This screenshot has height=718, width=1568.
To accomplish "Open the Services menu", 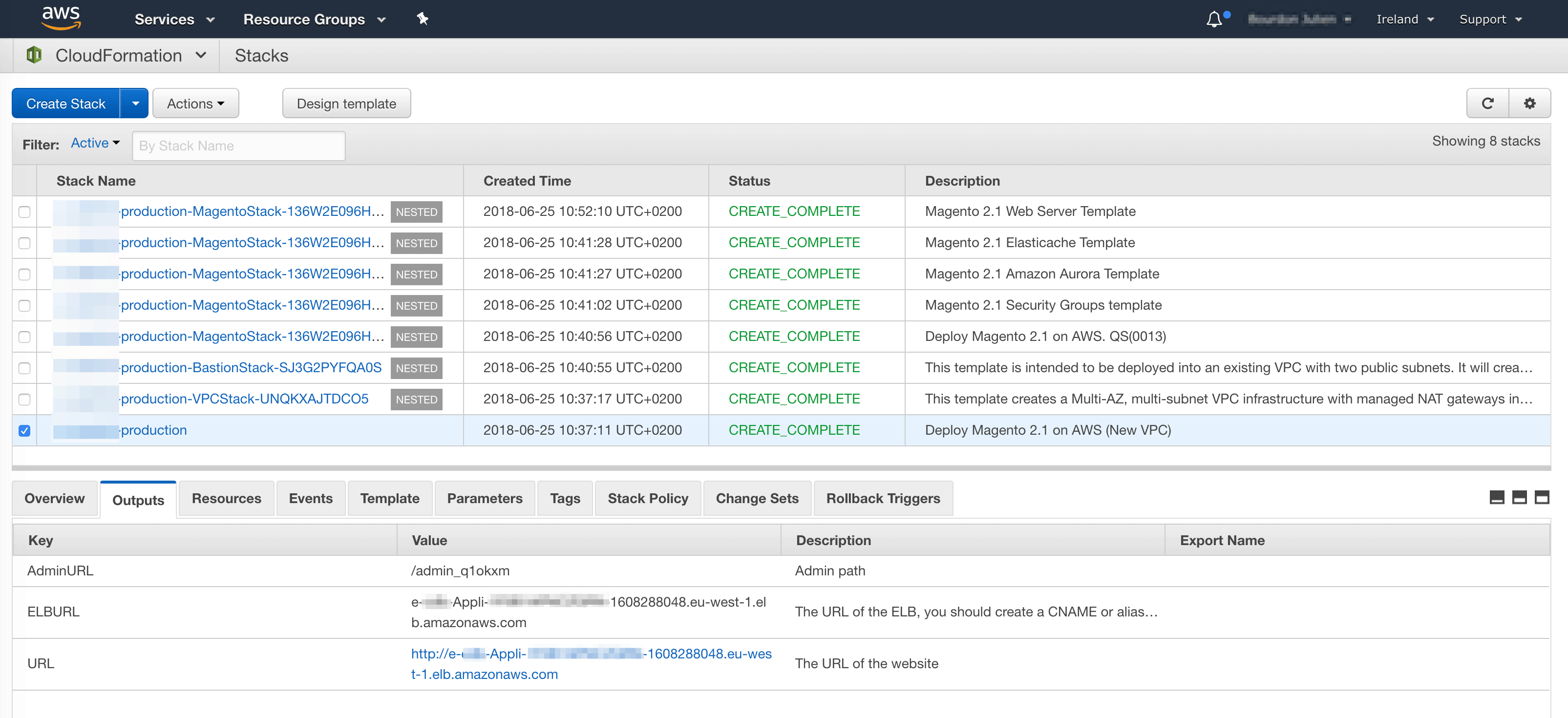I will (175, 20).
